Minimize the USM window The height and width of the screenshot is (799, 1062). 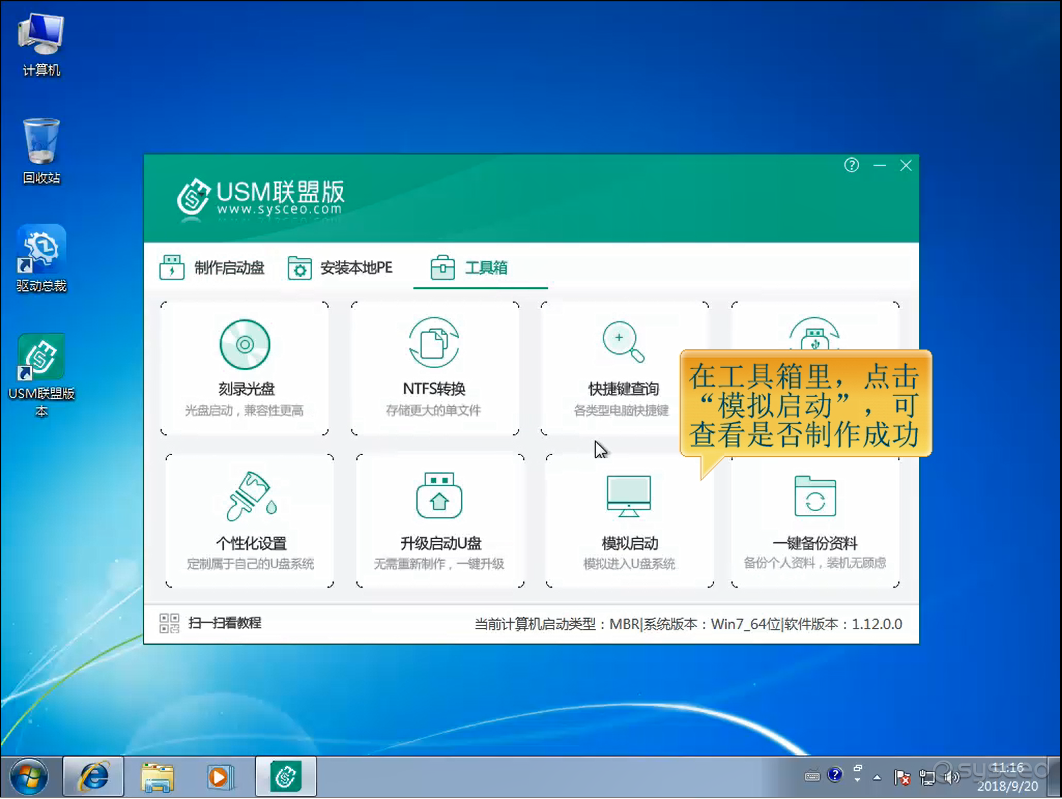[879, 165]
